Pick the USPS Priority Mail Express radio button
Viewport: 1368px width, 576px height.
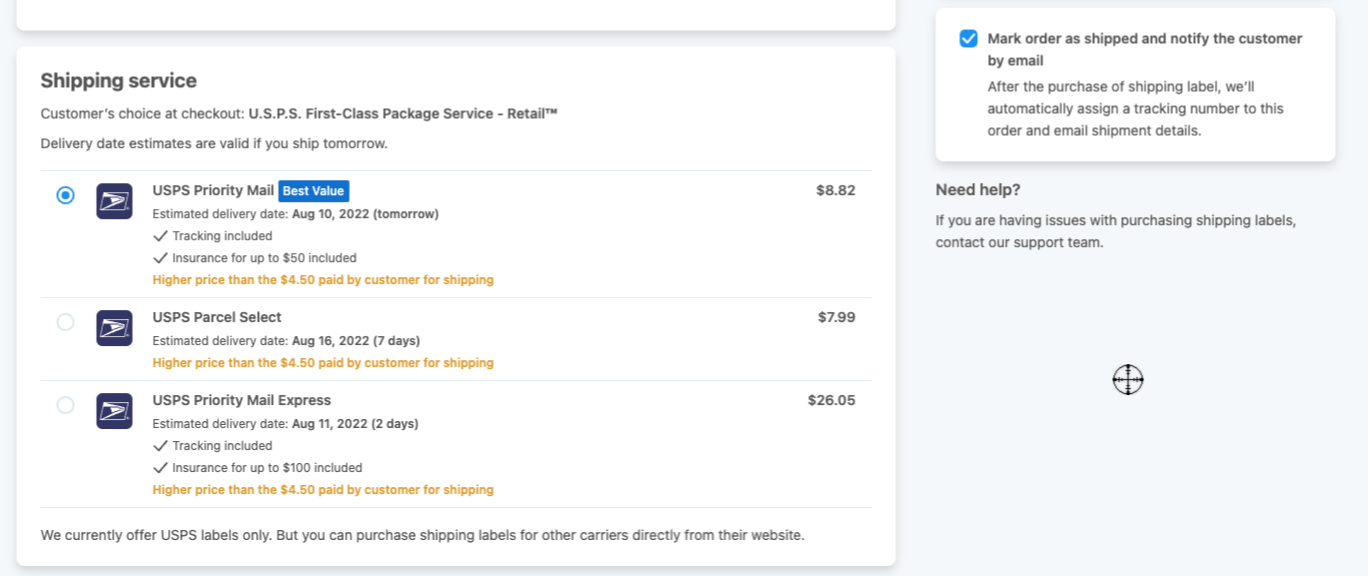pyautogui.click(x=65, y=405)
